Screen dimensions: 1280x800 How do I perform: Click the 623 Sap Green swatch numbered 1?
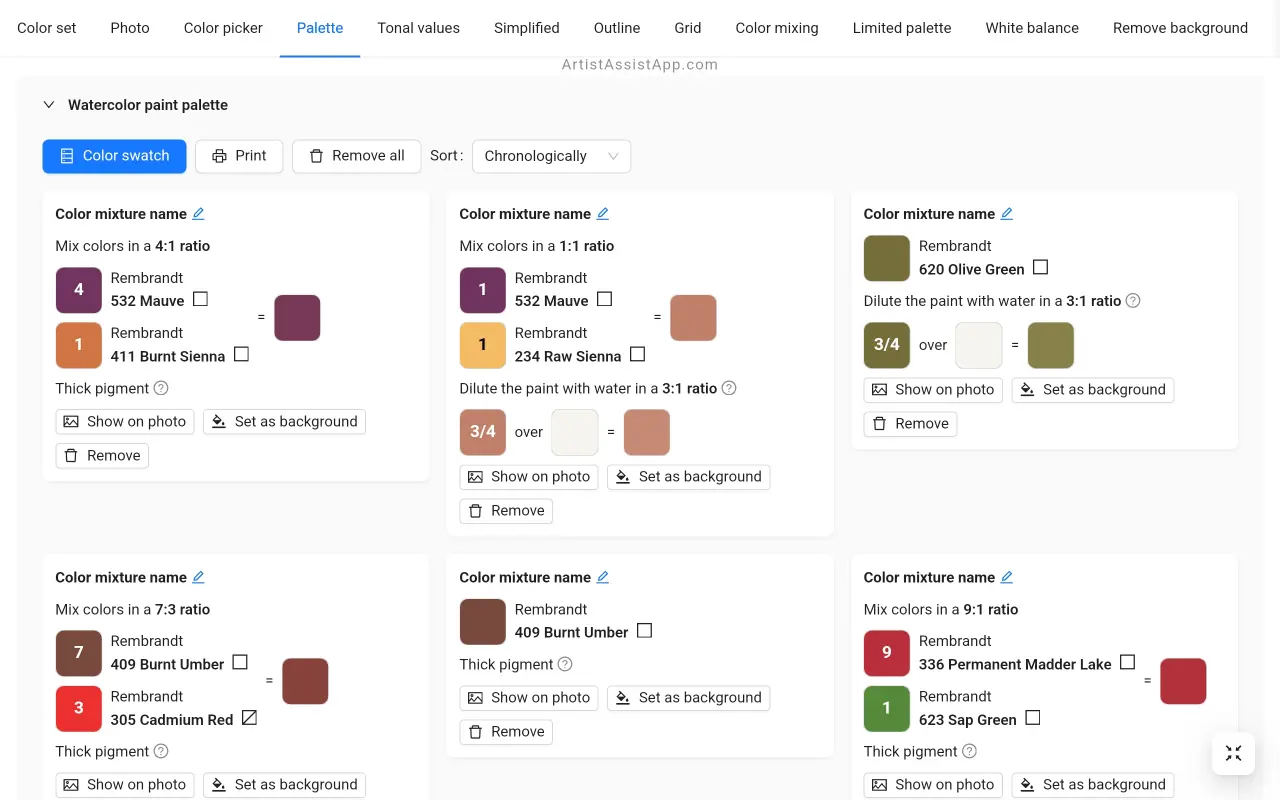point(887,708)
